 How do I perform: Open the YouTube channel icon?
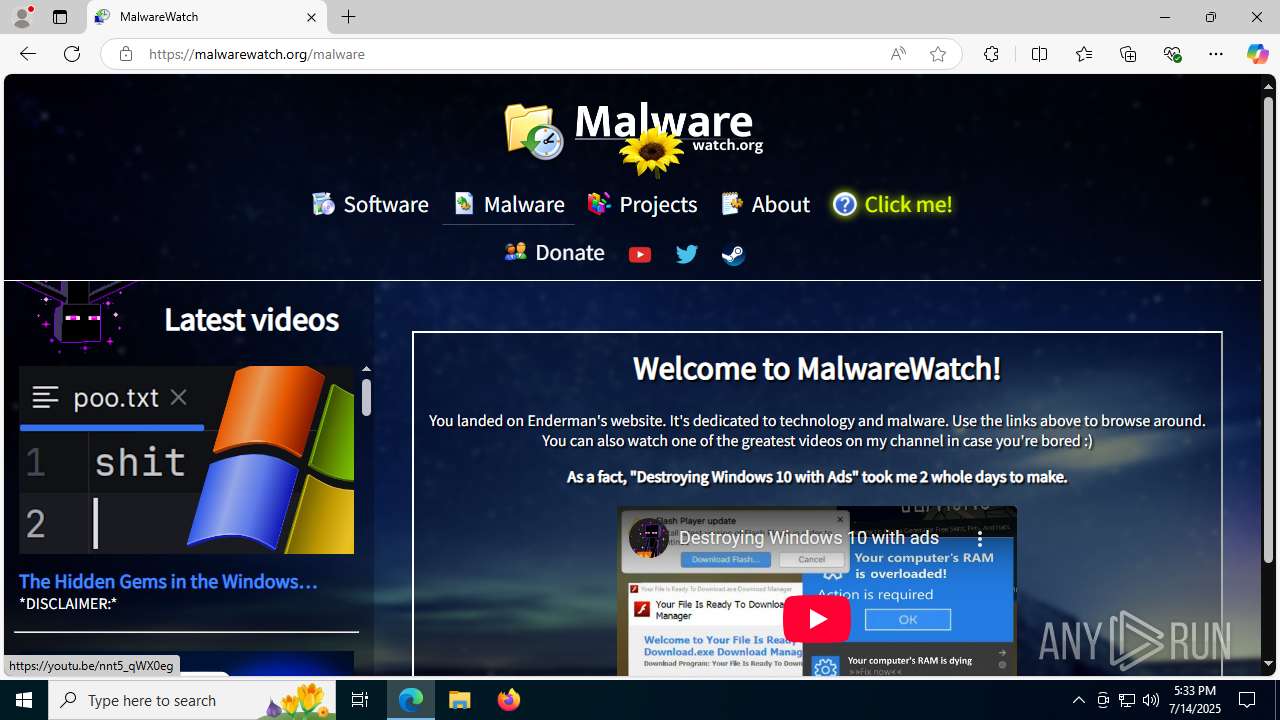click(640, 254)
